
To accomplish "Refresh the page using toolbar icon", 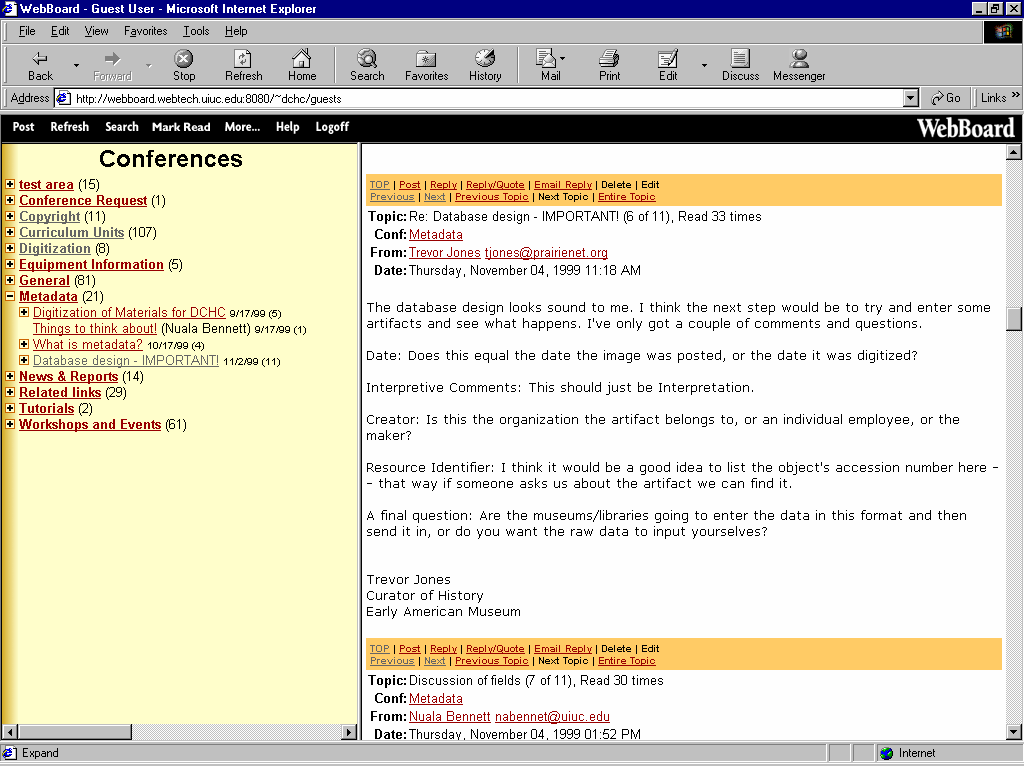I will click(x=243, y=59).
